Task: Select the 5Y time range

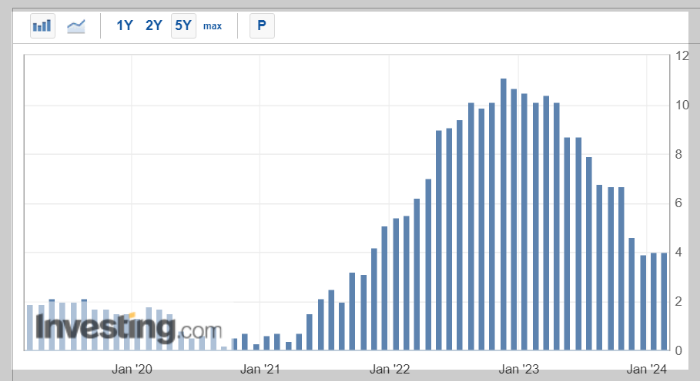Action: [x=183, y=26]
